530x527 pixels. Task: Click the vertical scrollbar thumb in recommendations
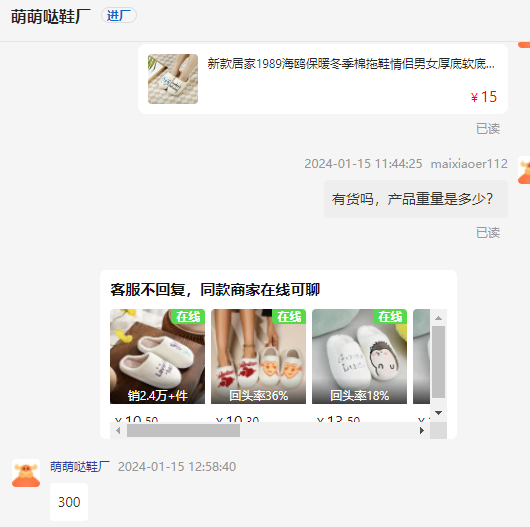[438, 362]
